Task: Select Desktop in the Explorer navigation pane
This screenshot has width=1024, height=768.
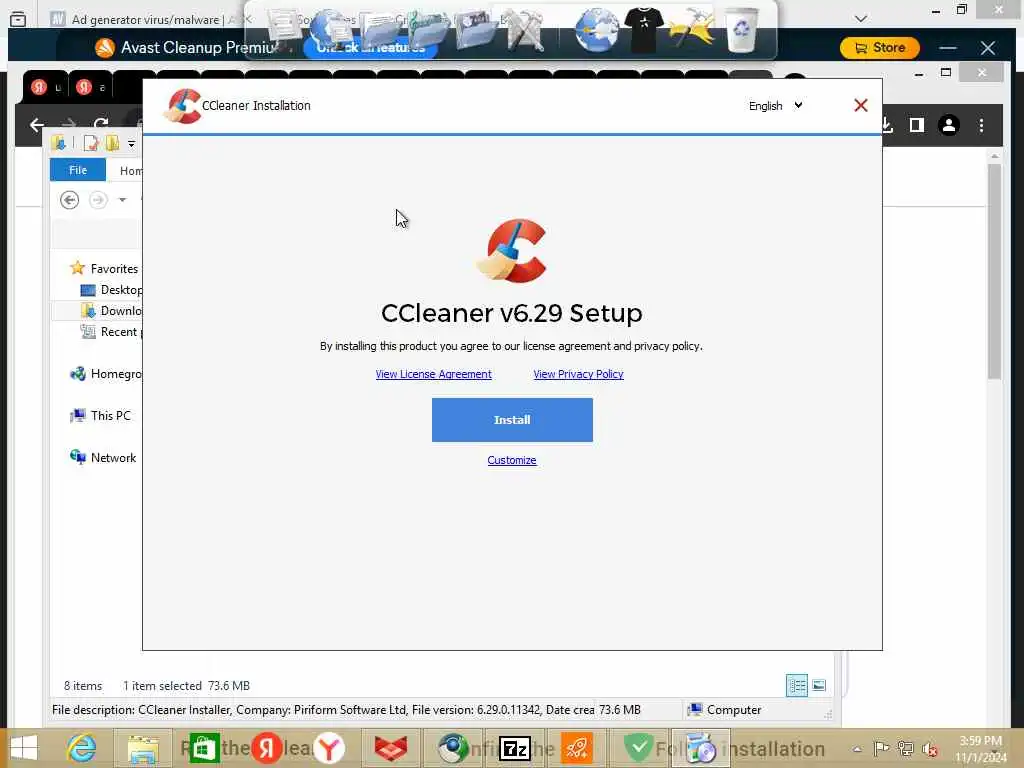Action: pyautogui.click(x=111, y=290)
